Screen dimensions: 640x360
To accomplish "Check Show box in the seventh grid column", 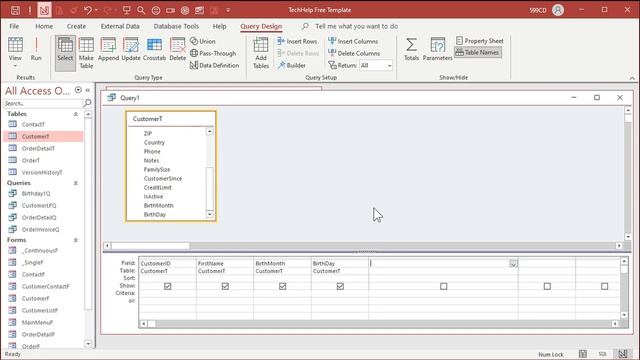I will 604,286.
